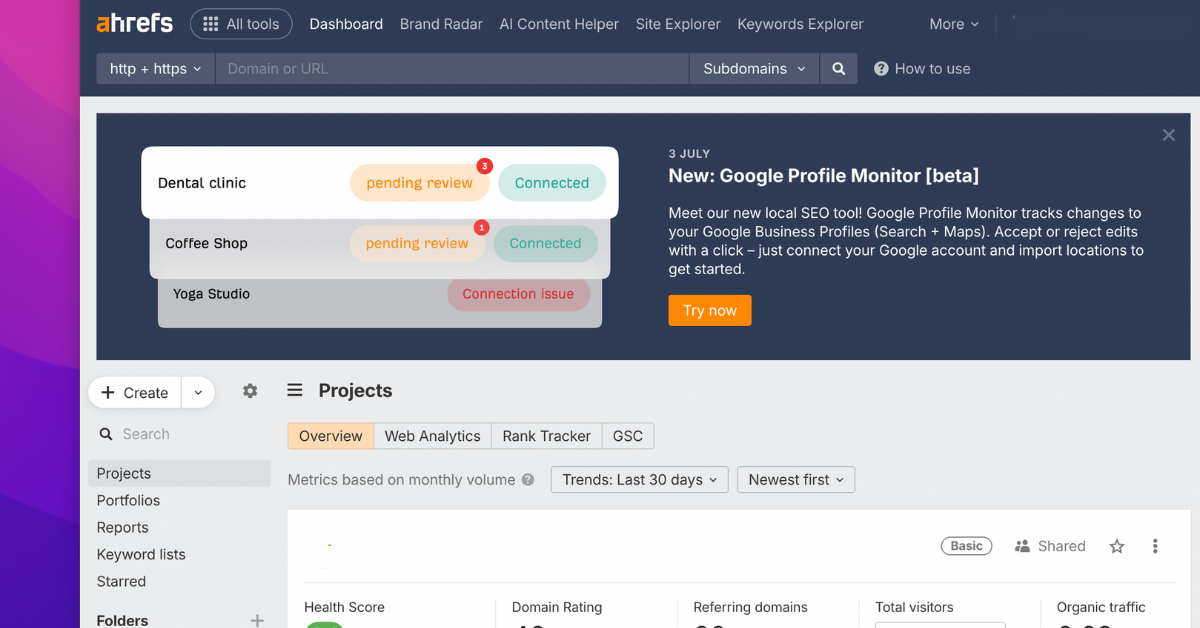Click the Health Score label
Viewport: 1200px width, 628px height.
(344, 607)
